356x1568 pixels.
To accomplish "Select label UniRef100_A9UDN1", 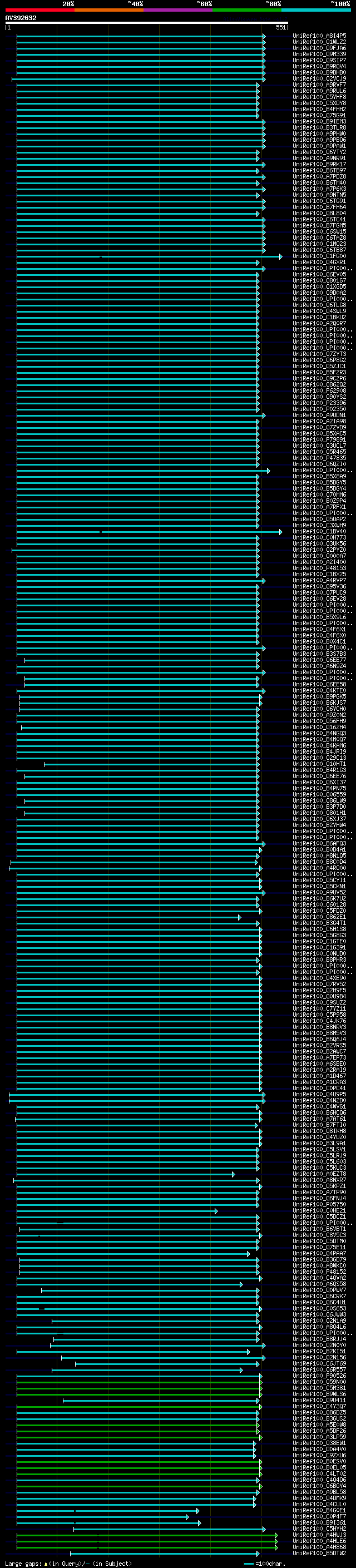I will coord(319,415).
